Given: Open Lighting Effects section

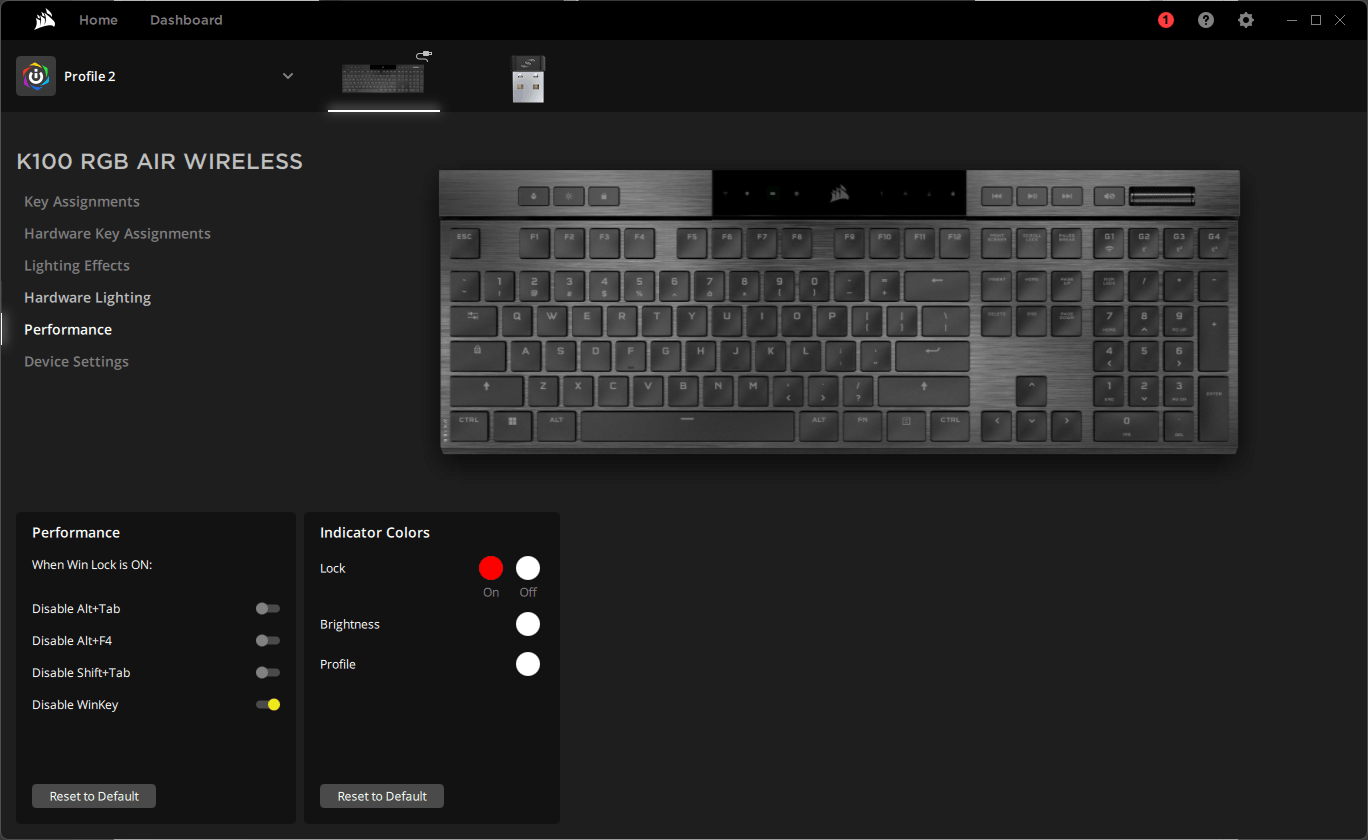Looking at the screenshot, I should click(x=77, y=266).
